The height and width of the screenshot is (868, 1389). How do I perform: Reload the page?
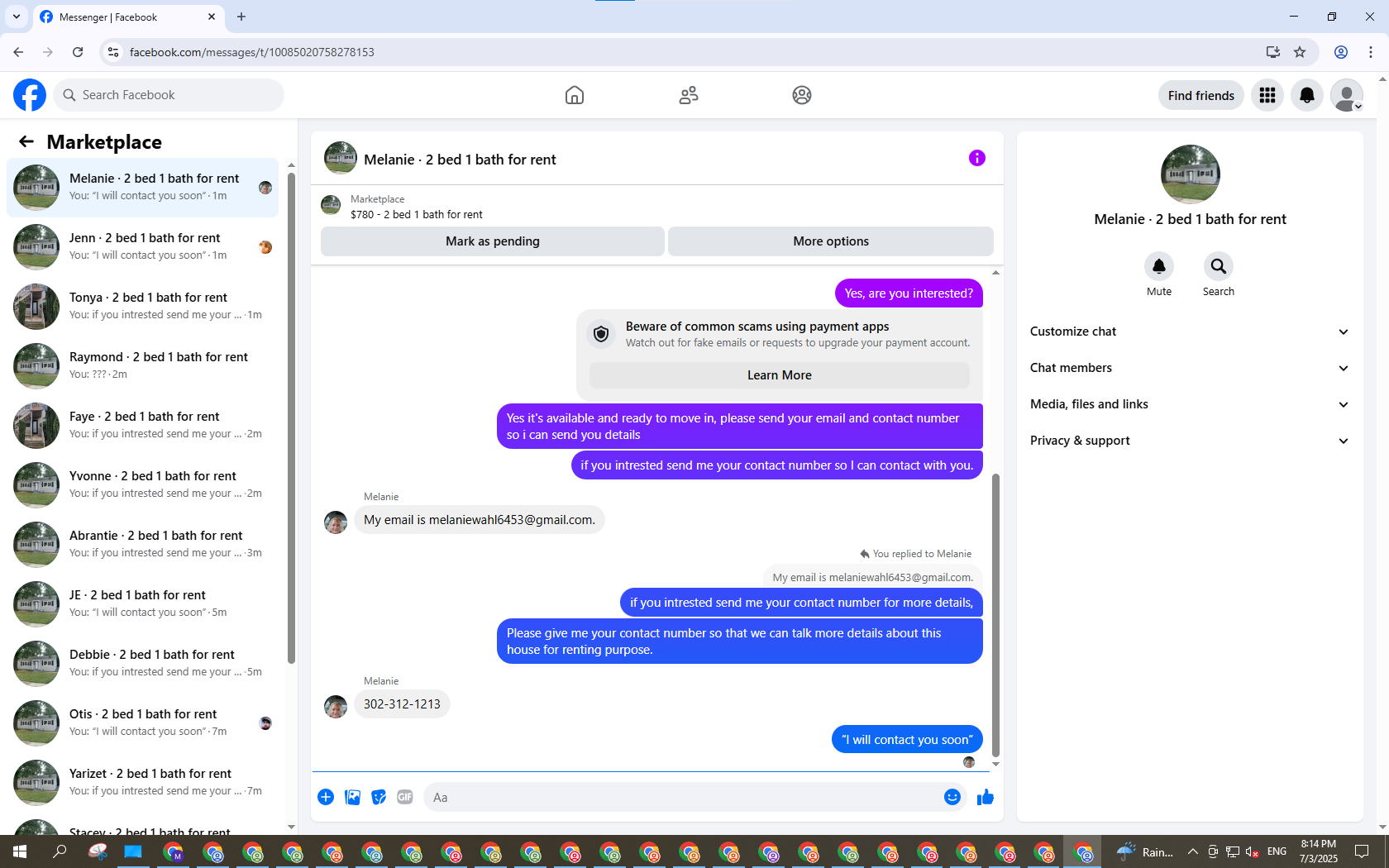coord(78,52)
